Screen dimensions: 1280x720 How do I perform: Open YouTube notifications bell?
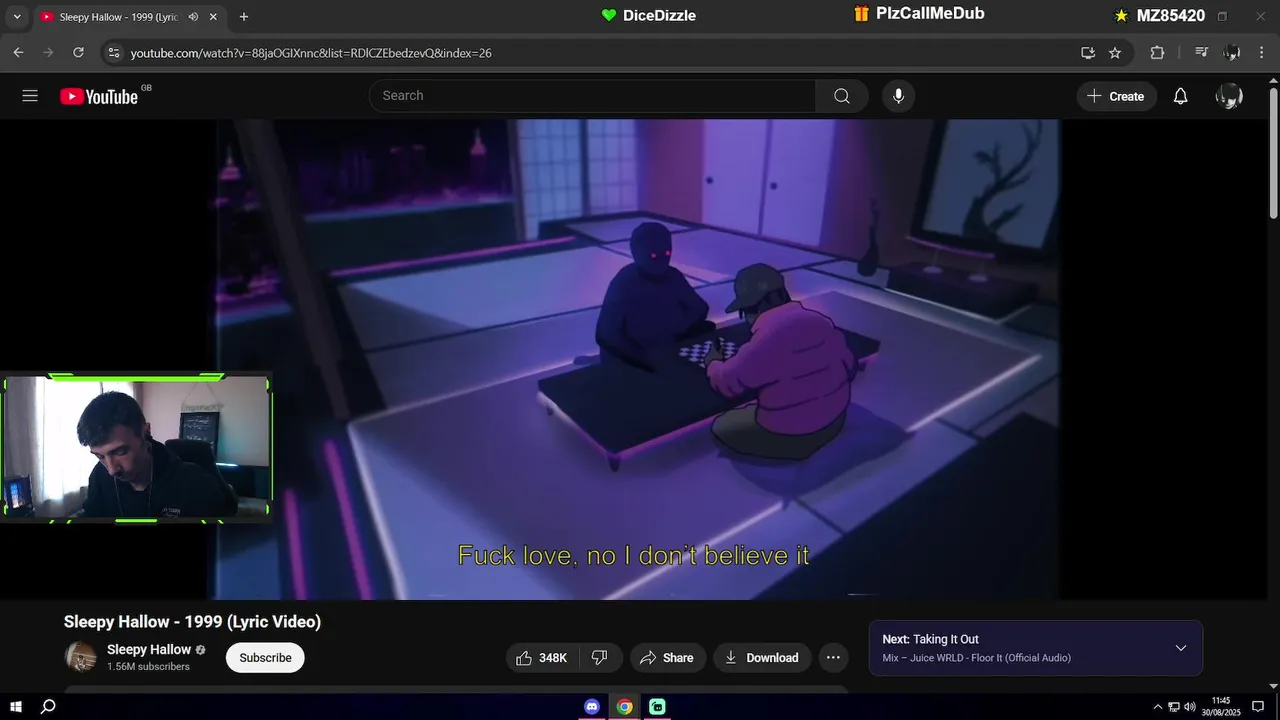[x=1181, y=96]
